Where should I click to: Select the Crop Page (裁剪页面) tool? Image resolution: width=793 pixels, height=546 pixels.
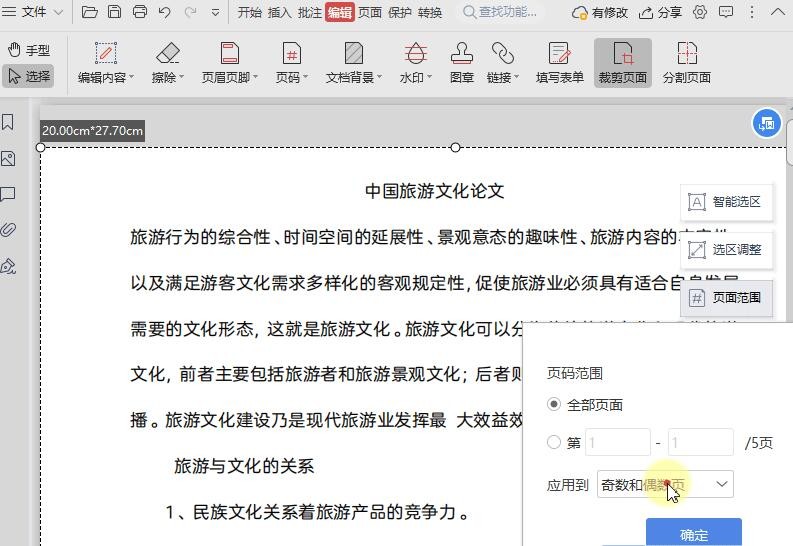coord(622,62)
